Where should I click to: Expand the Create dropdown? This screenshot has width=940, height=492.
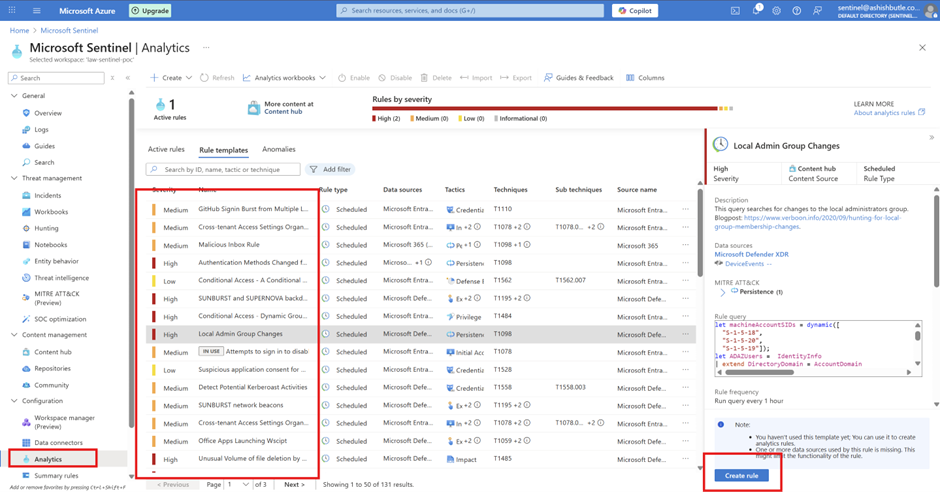(x=171, y=78)
